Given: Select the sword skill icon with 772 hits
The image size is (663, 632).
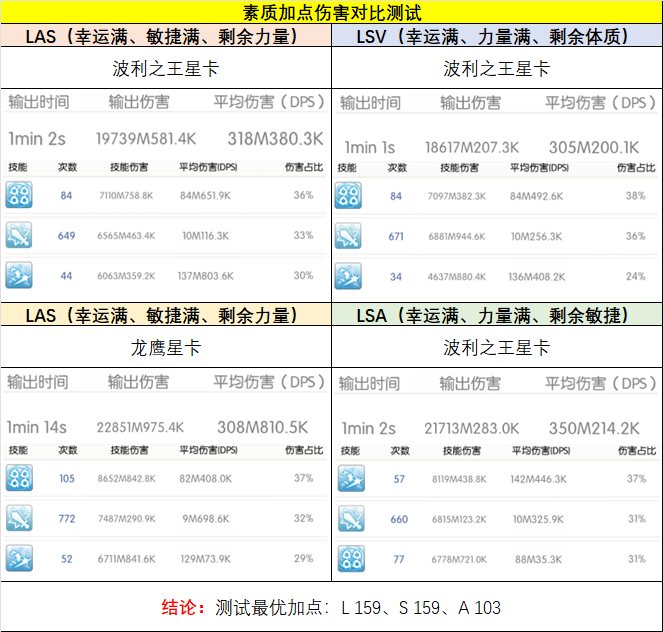Looking at the screenshot, I should (20, 518).
